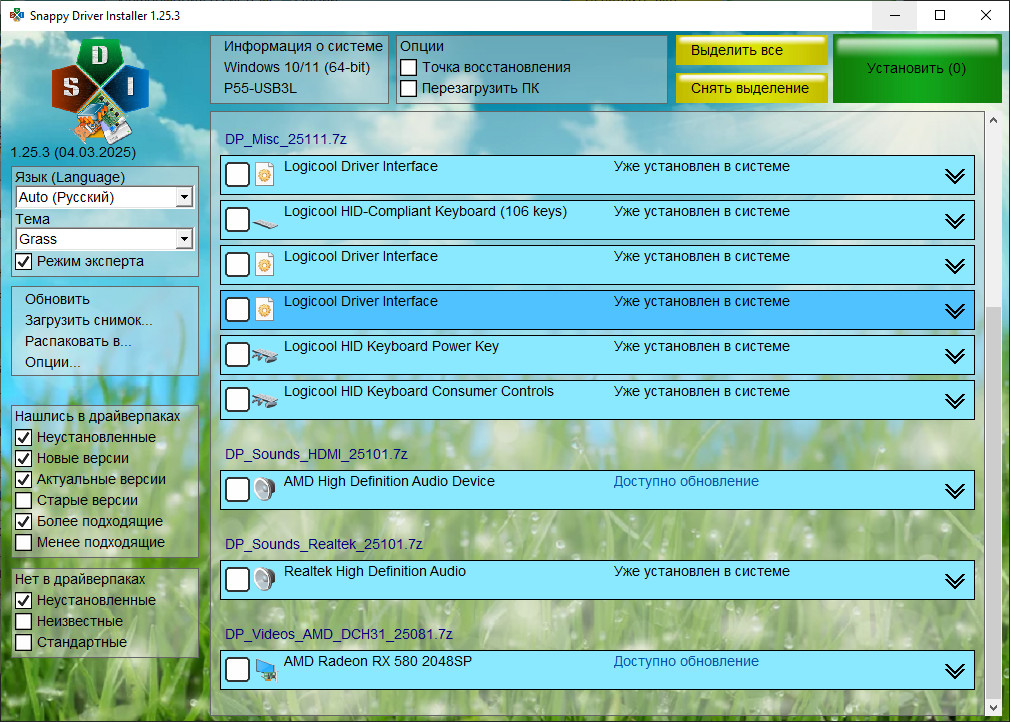Click the keyboard icon for Logicool HID-Compliant Keyboard
Viewport: 1010px width, 722px height.
[x=264, y=220]
